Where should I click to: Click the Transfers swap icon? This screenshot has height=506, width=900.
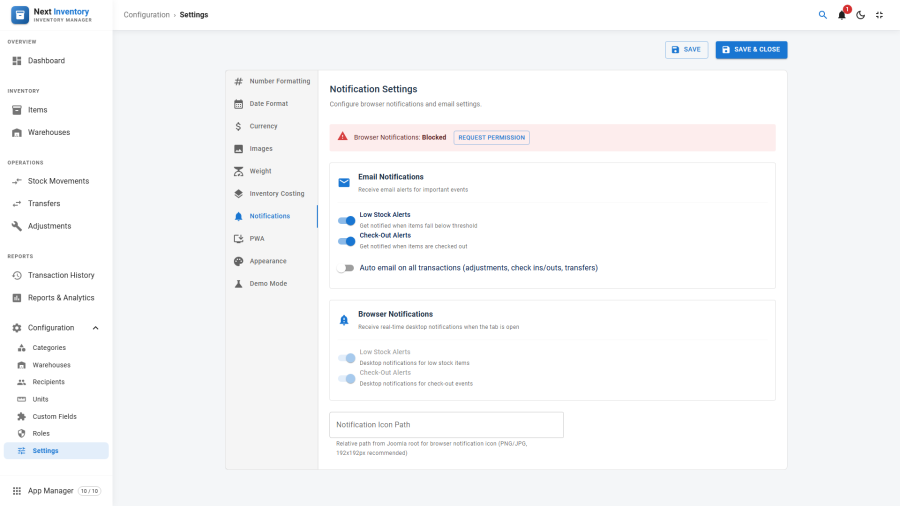click(x=17, y=204)
